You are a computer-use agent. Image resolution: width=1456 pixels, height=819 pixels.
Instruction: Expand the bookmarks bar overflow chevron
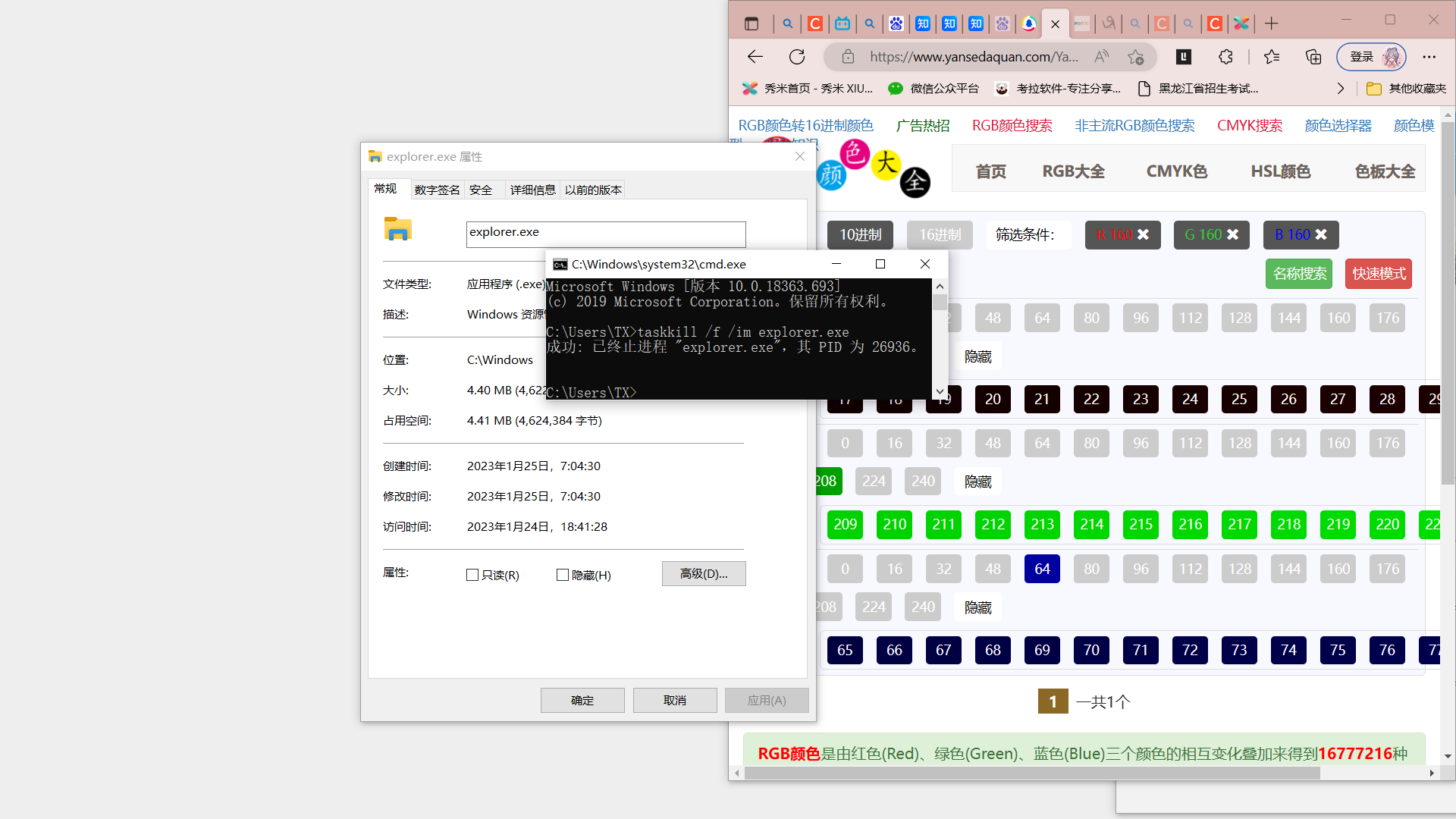pos(1341,89)
